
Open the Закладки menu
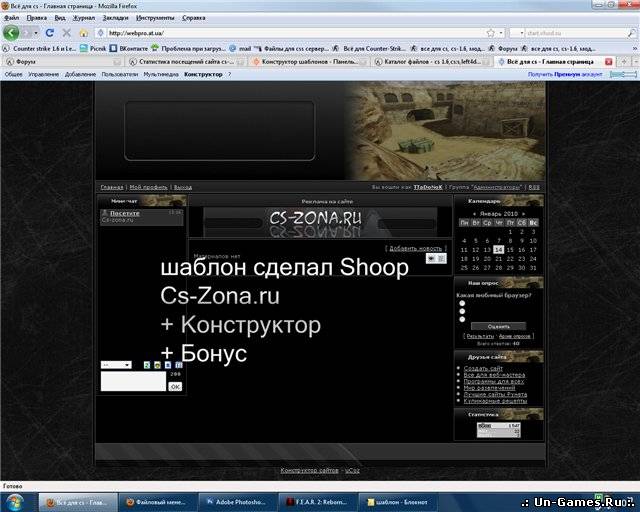(x=115, y=17)
